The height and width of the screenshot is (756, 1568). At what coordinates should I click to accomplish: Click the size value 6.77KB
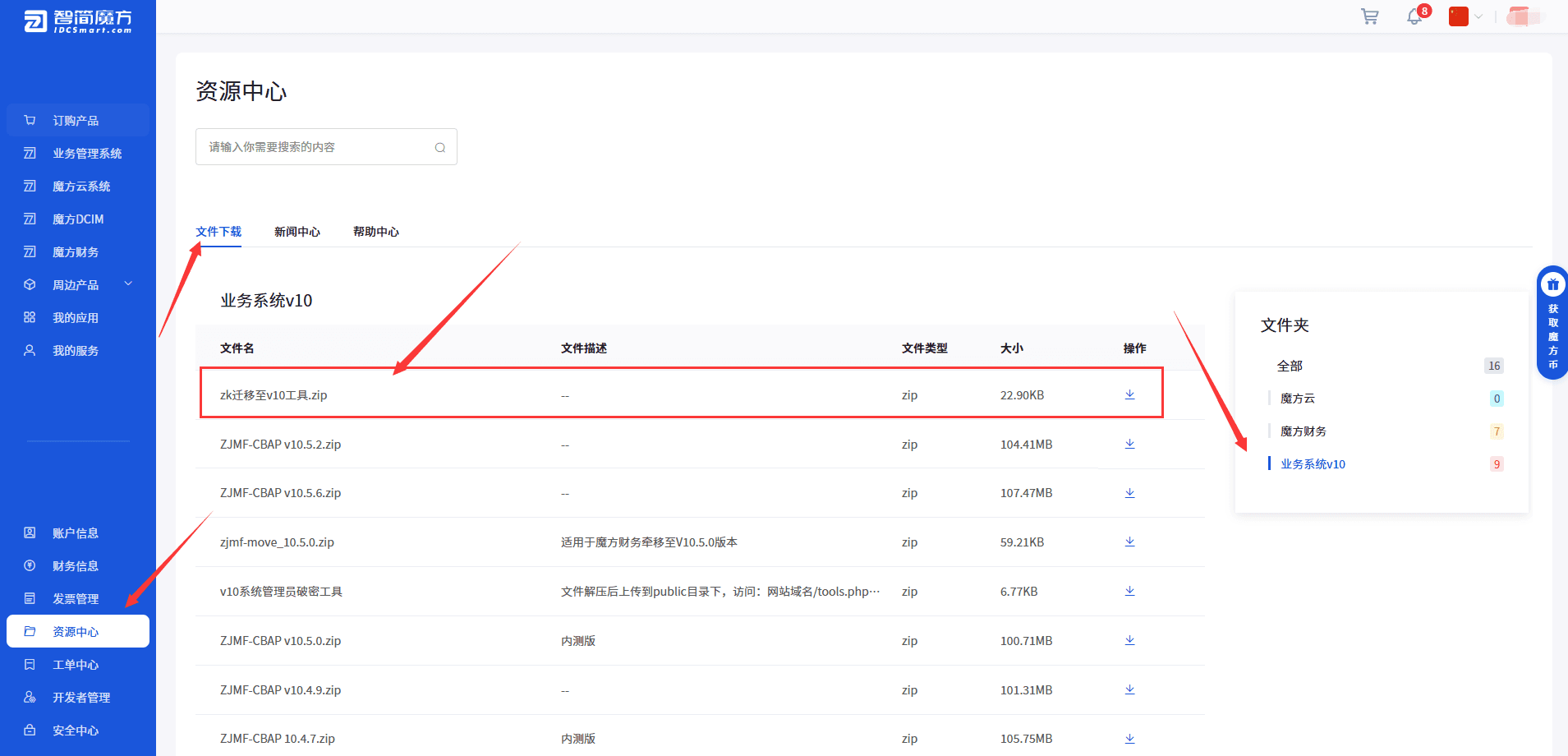coord(1019,592)
